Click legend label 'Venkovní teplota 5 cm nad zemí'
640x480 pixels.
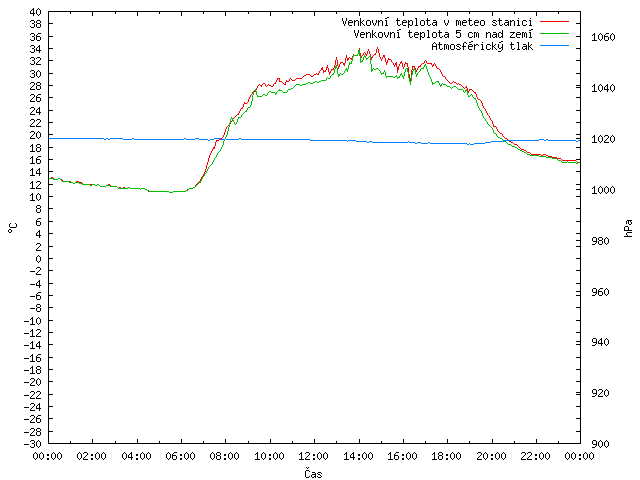pos(443,34)
